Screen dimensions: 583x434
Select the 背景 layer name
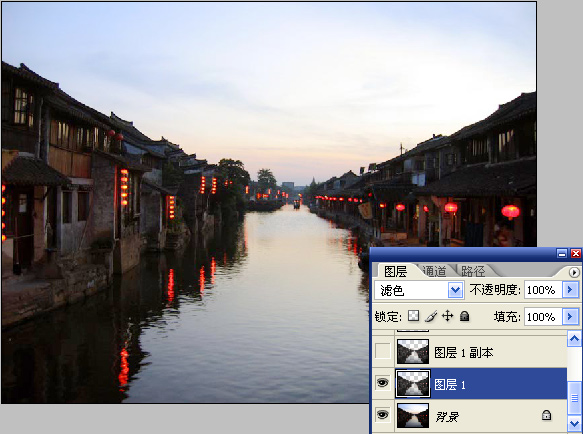447,417
